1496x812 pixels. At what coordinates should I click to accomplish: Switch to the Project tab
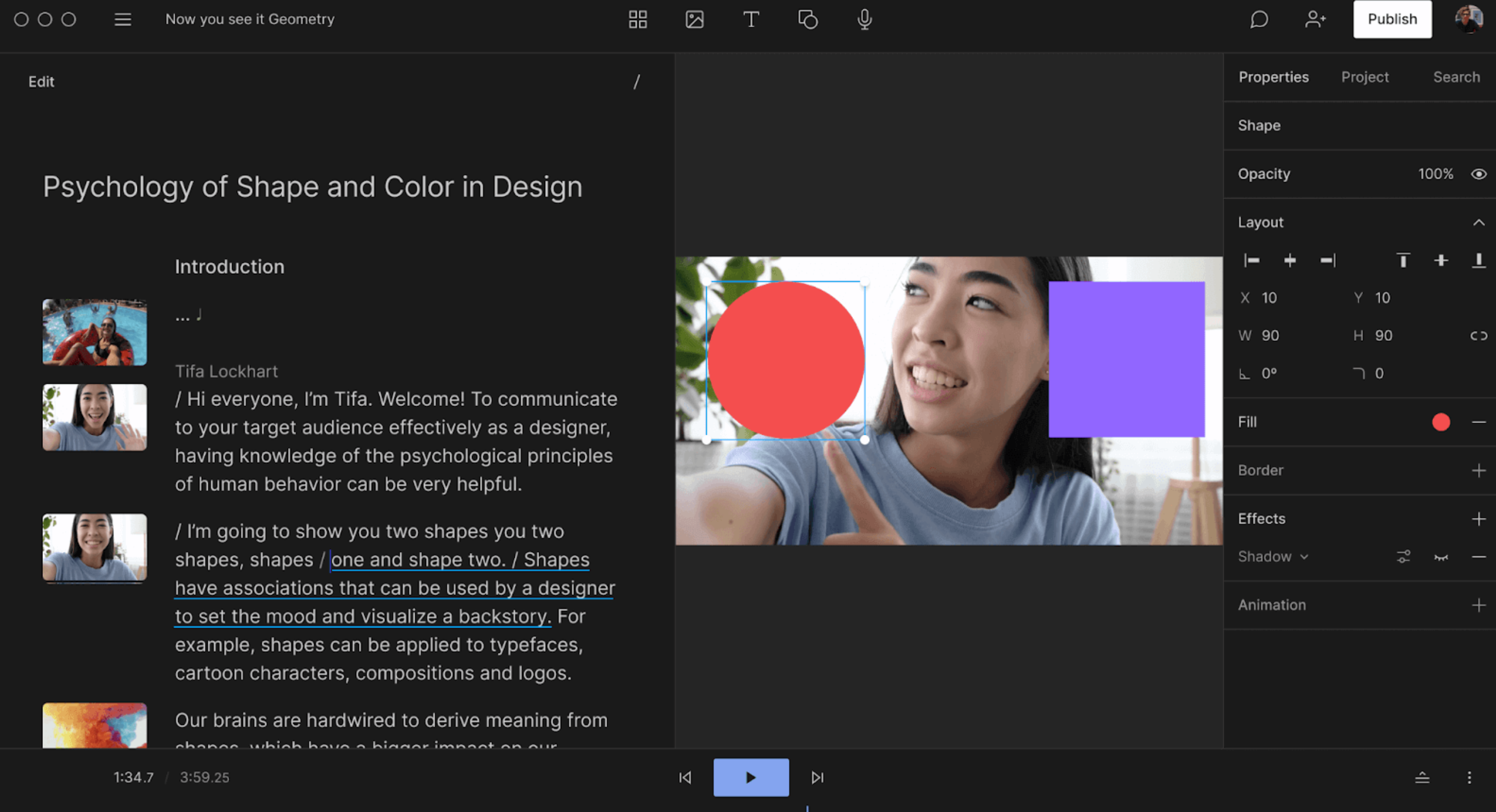(x=1365, y=77)
